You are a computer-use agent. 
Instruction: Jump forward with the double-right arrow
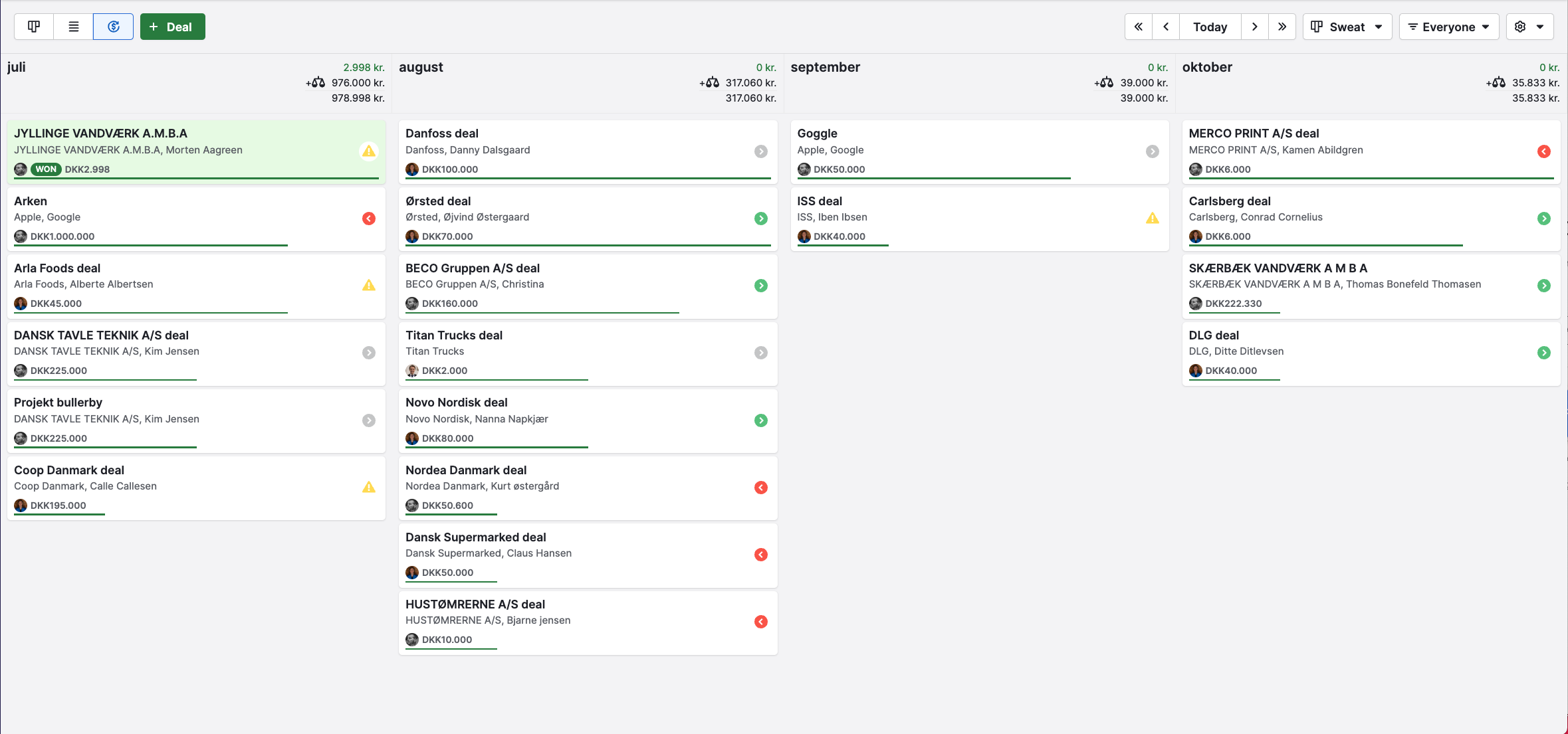pos(1282,27)
